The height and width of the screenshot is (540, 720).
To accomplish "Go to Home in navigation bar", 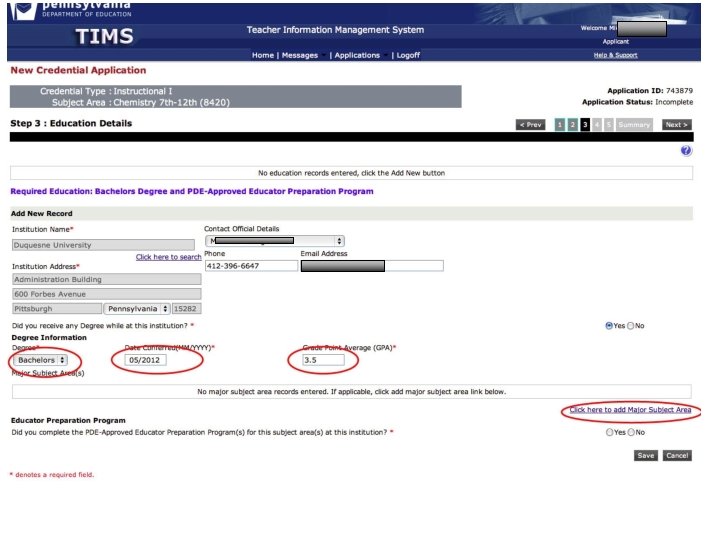I will tap(263, 55).
